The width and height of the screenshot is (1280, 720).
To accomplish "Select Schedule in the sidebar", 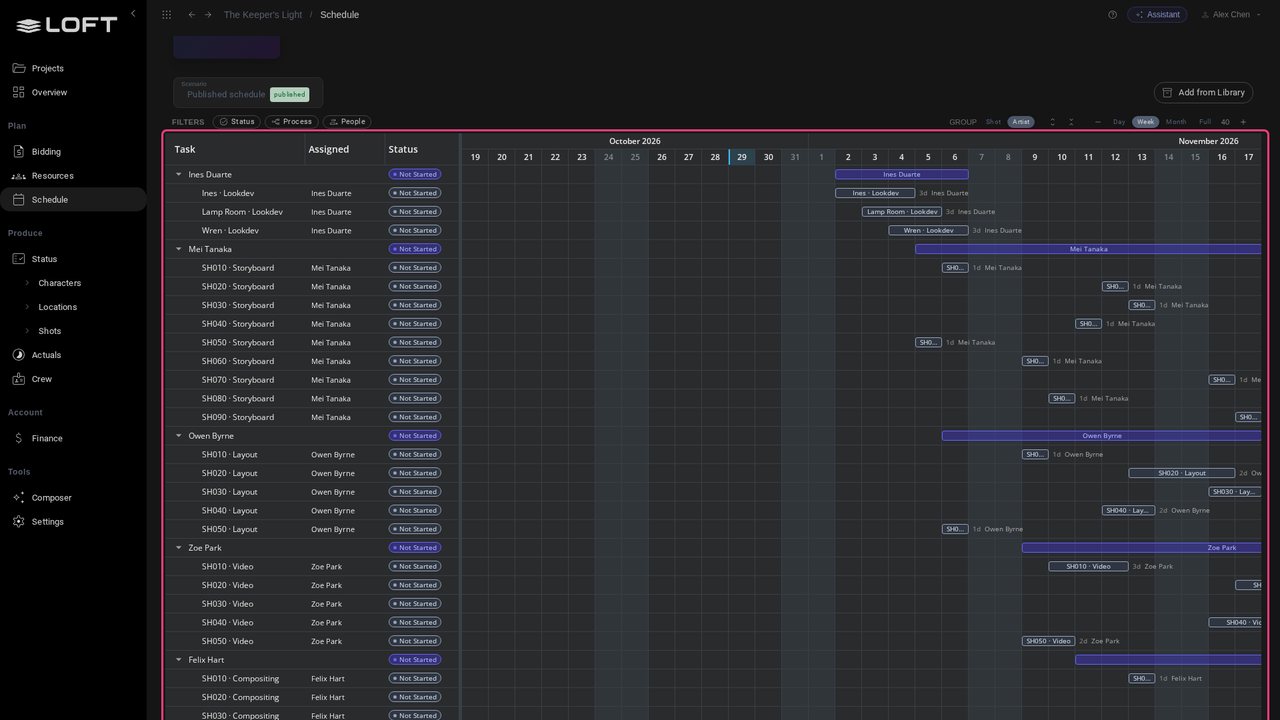I will [73, 200].
